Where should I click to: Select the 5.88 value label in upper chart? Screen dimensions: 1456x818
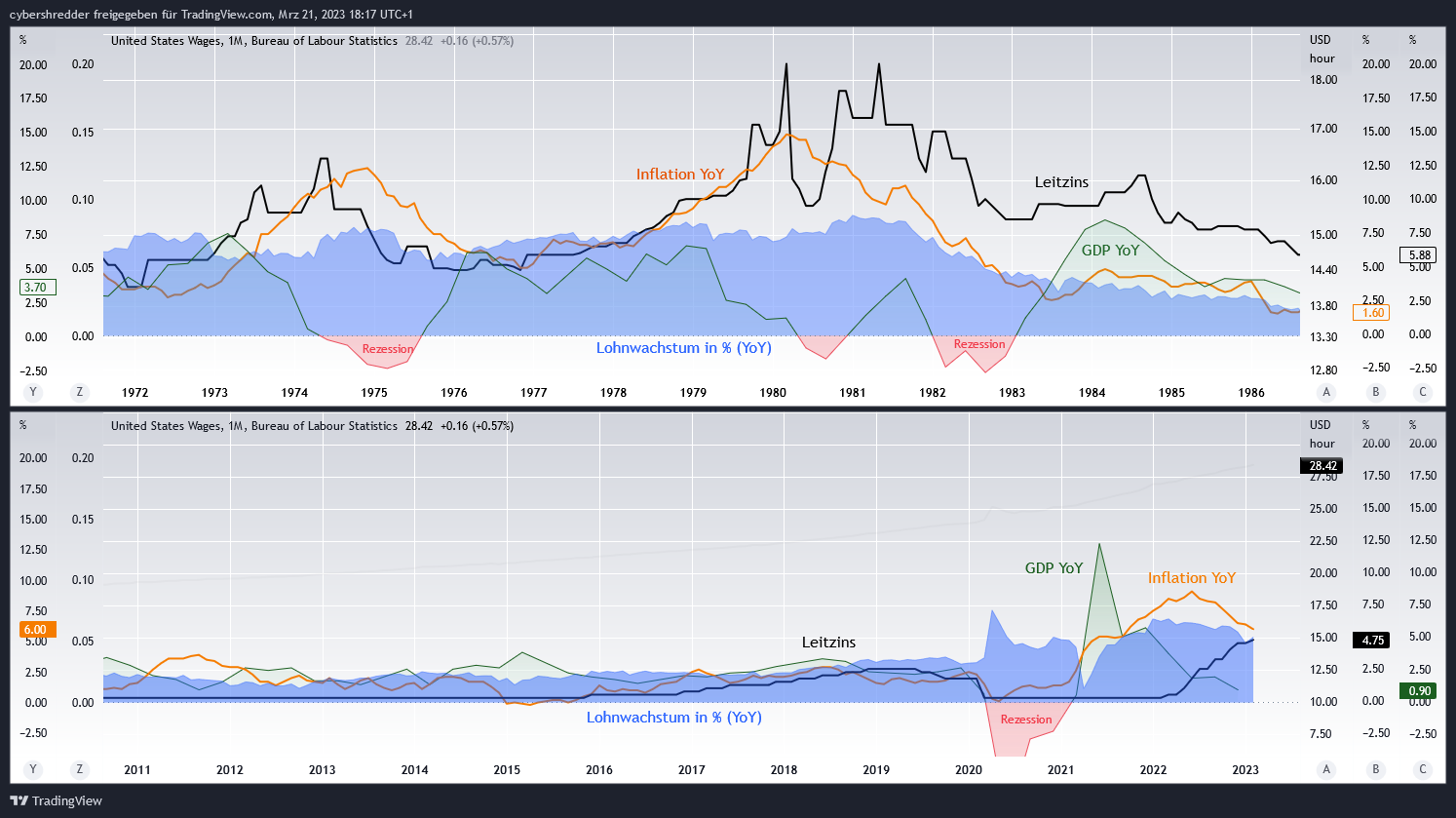(x=1417, y=255)
